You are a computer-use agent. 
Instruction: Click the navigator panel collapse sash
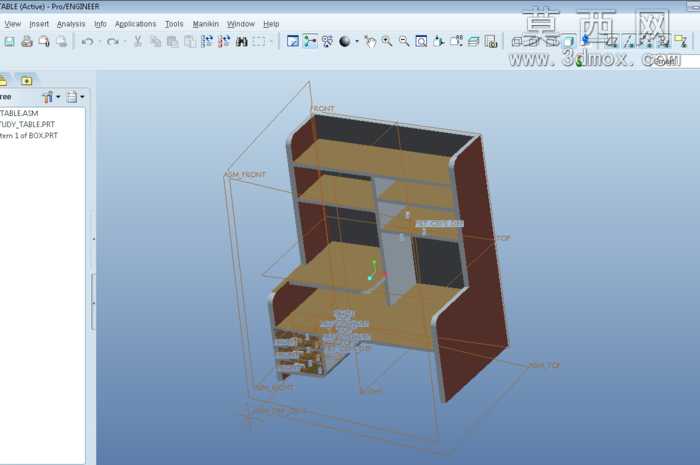[x=93, y=302]
